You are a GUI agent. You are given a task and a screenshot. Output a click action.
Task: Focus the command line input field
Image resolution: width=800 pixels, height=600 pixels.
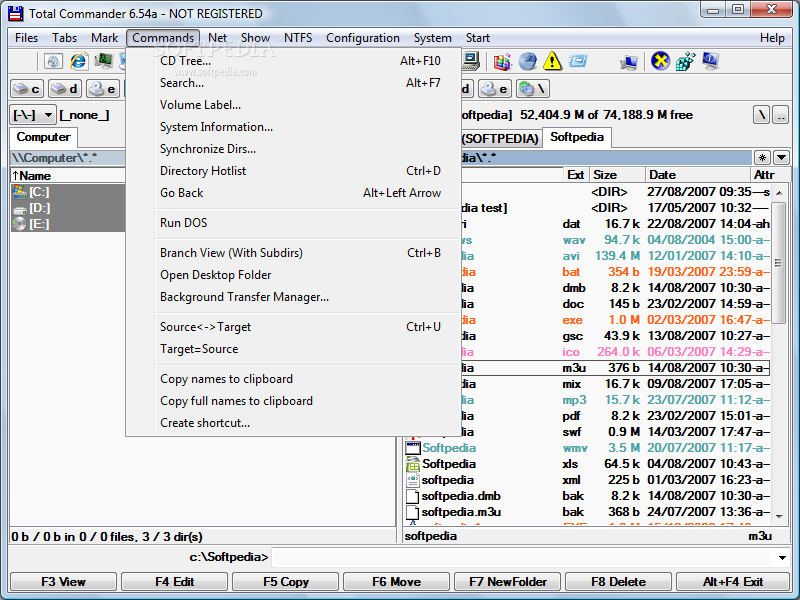tap(524, 557)
